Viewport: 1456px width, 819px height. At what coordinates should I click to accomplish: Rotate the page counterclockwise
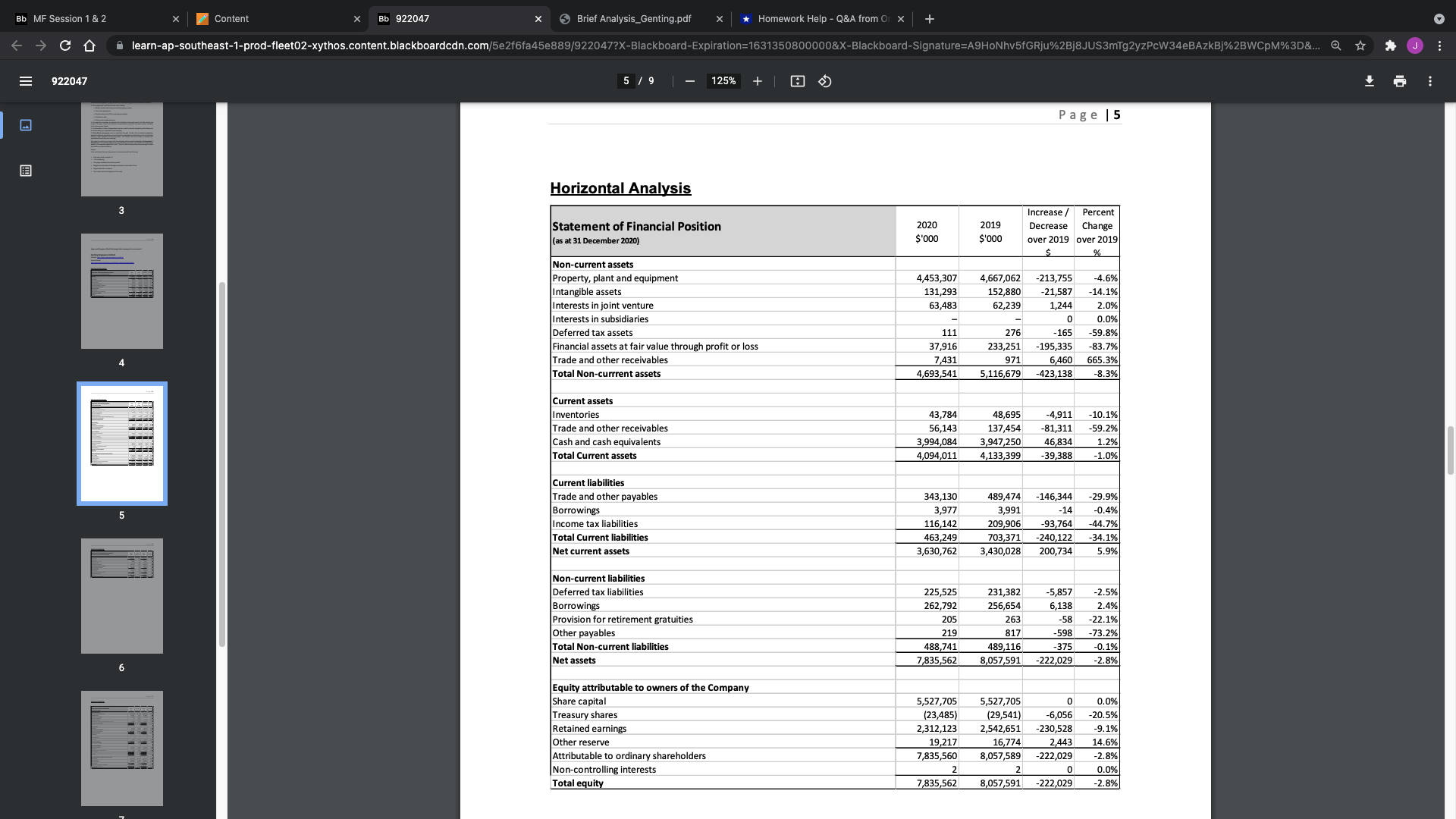point(825,81)
